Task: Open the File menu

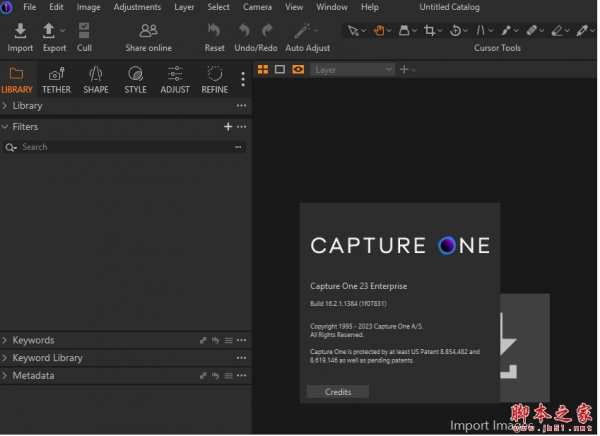Action: point(29,7)
